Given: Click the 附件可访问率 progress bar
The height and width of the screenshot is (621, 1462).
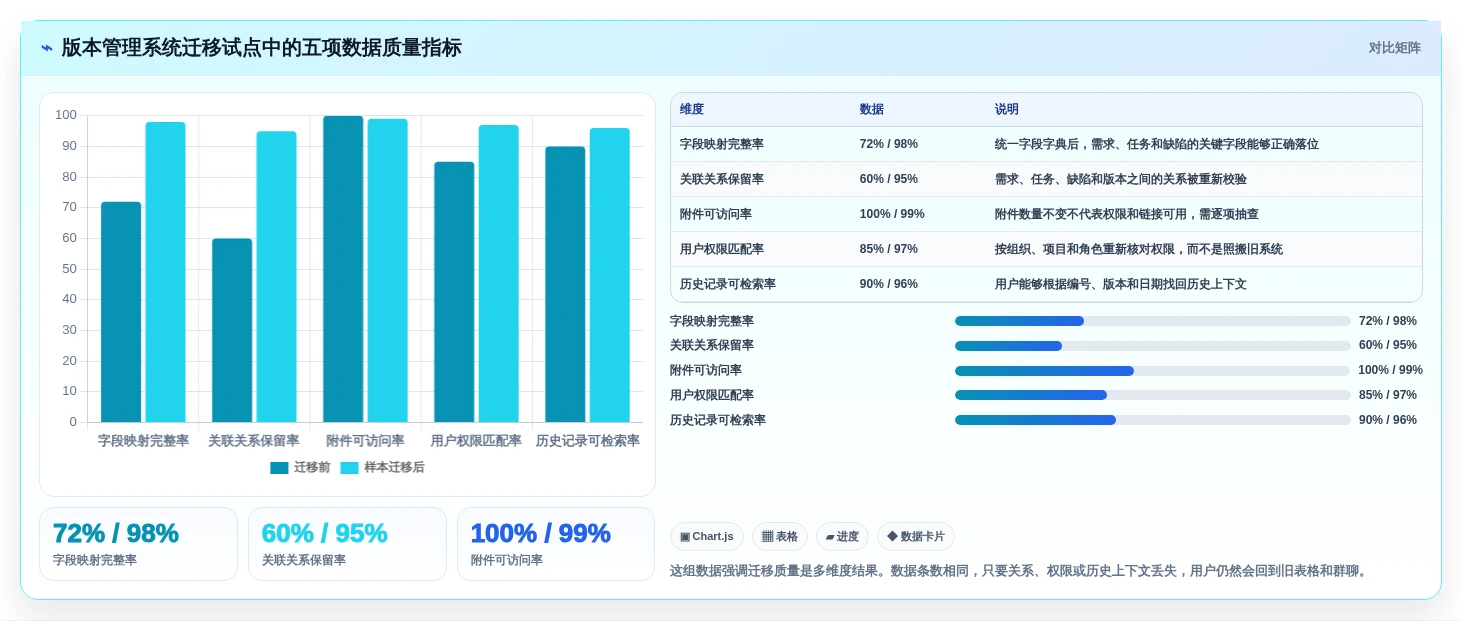Looking at the screenshot, I should 1152,371.
